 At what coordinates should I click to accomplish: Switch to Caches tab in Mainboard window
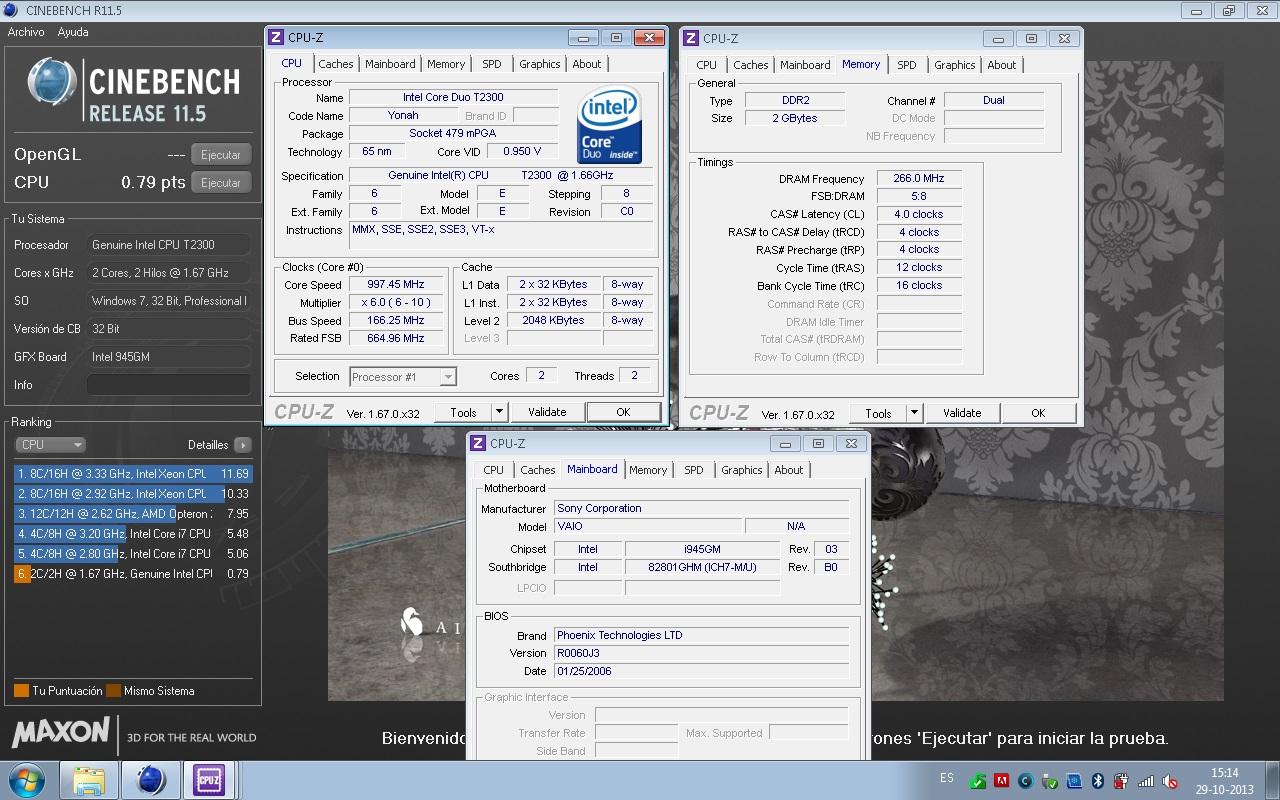pos(538,470)
